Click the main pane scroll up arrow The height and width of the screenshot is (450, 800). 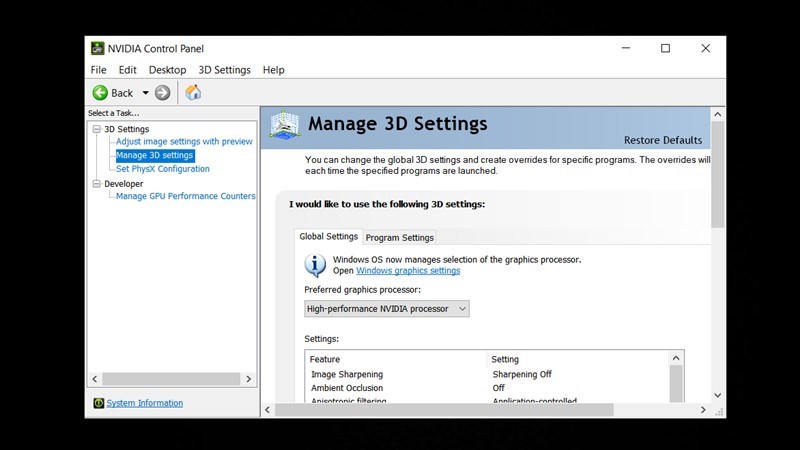coord(717,114)
